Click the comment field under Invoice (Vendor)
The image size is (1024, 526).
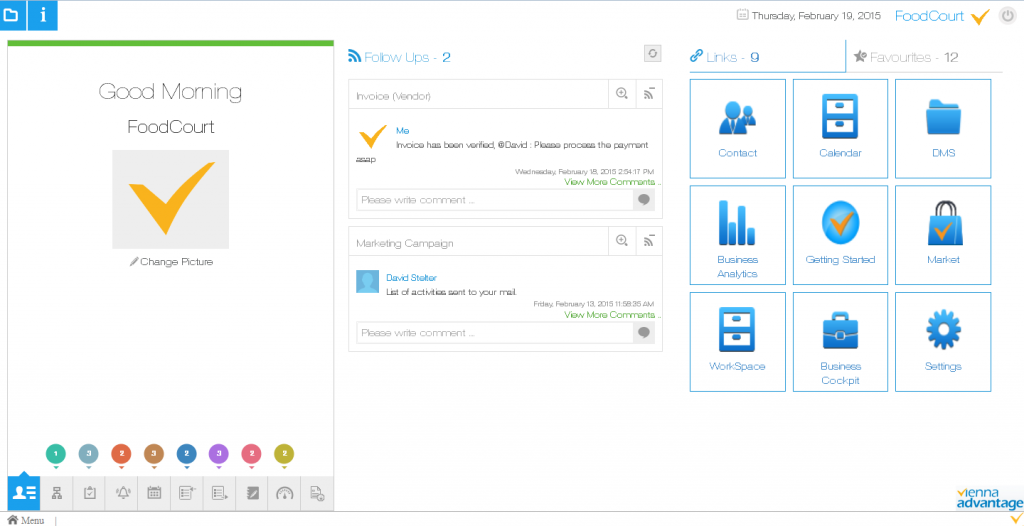[495, 200]
